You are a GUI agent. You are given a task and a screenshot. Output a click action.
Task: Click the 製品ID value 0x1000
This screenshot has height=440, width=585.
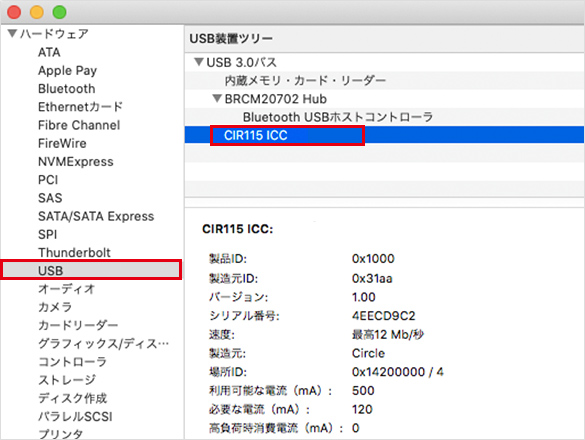point(373,258)
